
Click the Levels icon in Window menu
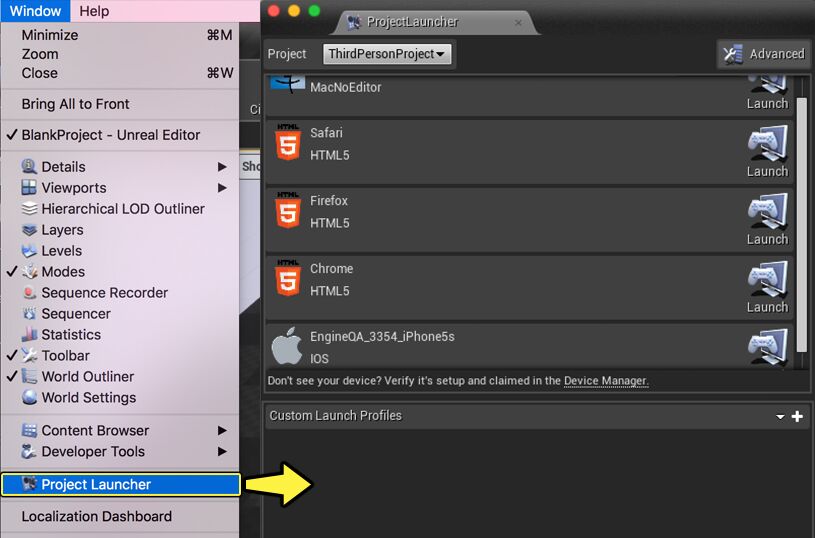[x=29, y=251]
